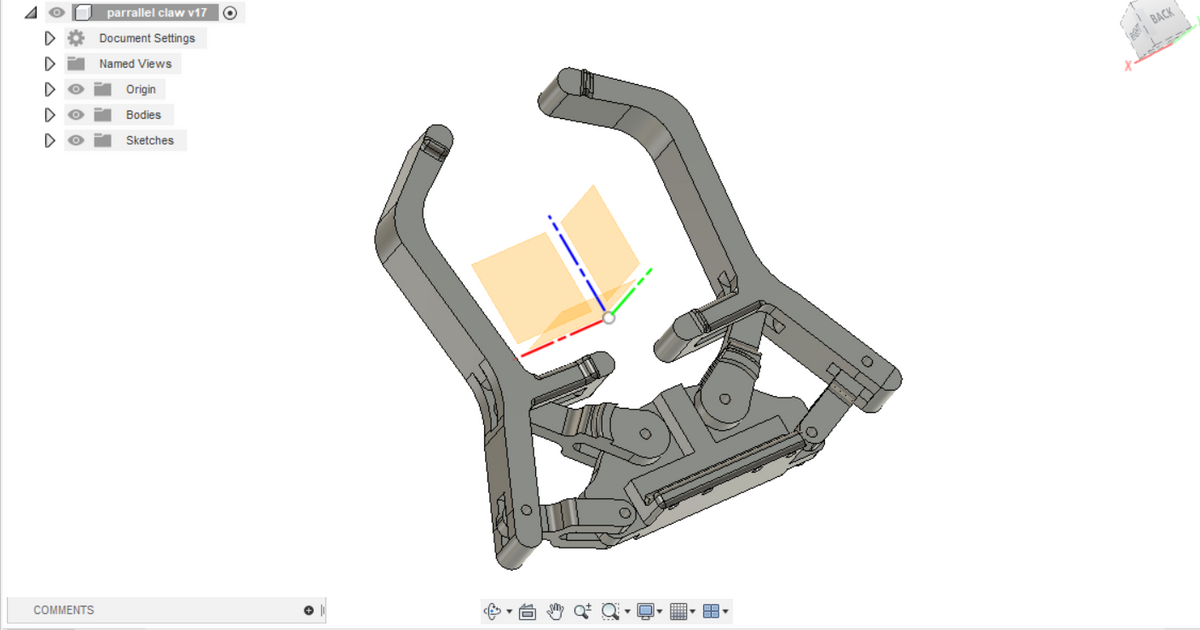This screenshot has width=1200, height=630.
Task: Collapse the parrallel claw v17 root node
Action: (x=30, y=13)
